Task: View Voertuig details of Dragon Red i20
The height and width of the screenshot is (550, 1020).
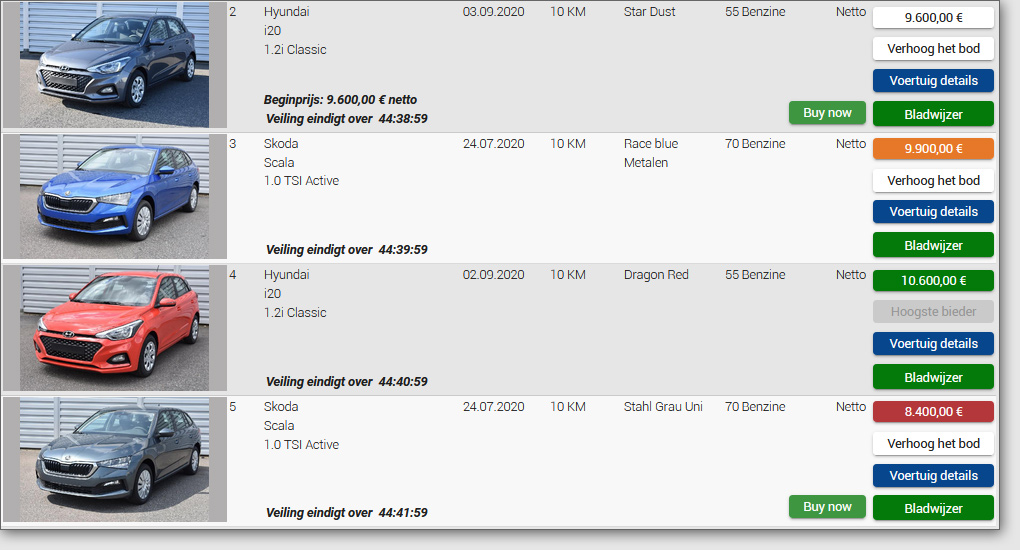Action: [933, 344]
